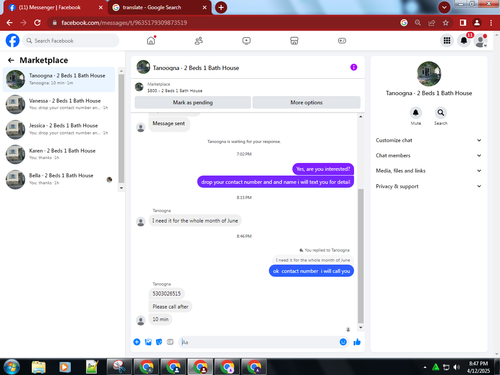500x375 pixels.
Task: Click More options button
Action: pyautogui.click(x=306, y=102)
